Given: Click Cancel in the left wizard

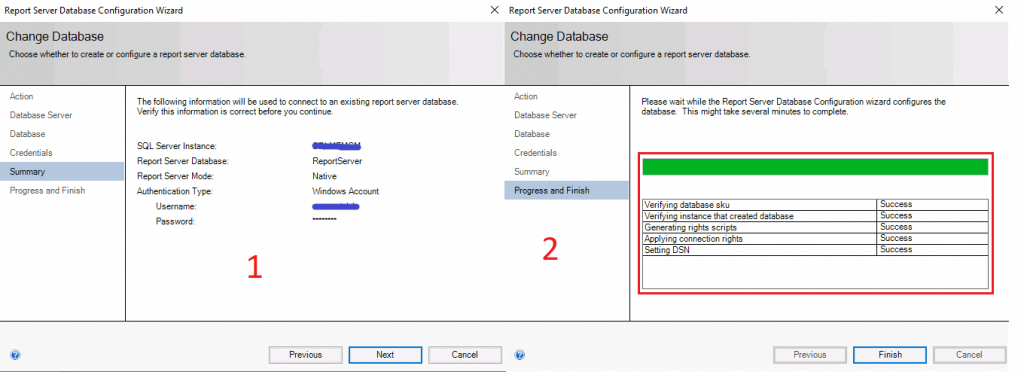Looking at the screenshot, I should [x=465, y=355].
